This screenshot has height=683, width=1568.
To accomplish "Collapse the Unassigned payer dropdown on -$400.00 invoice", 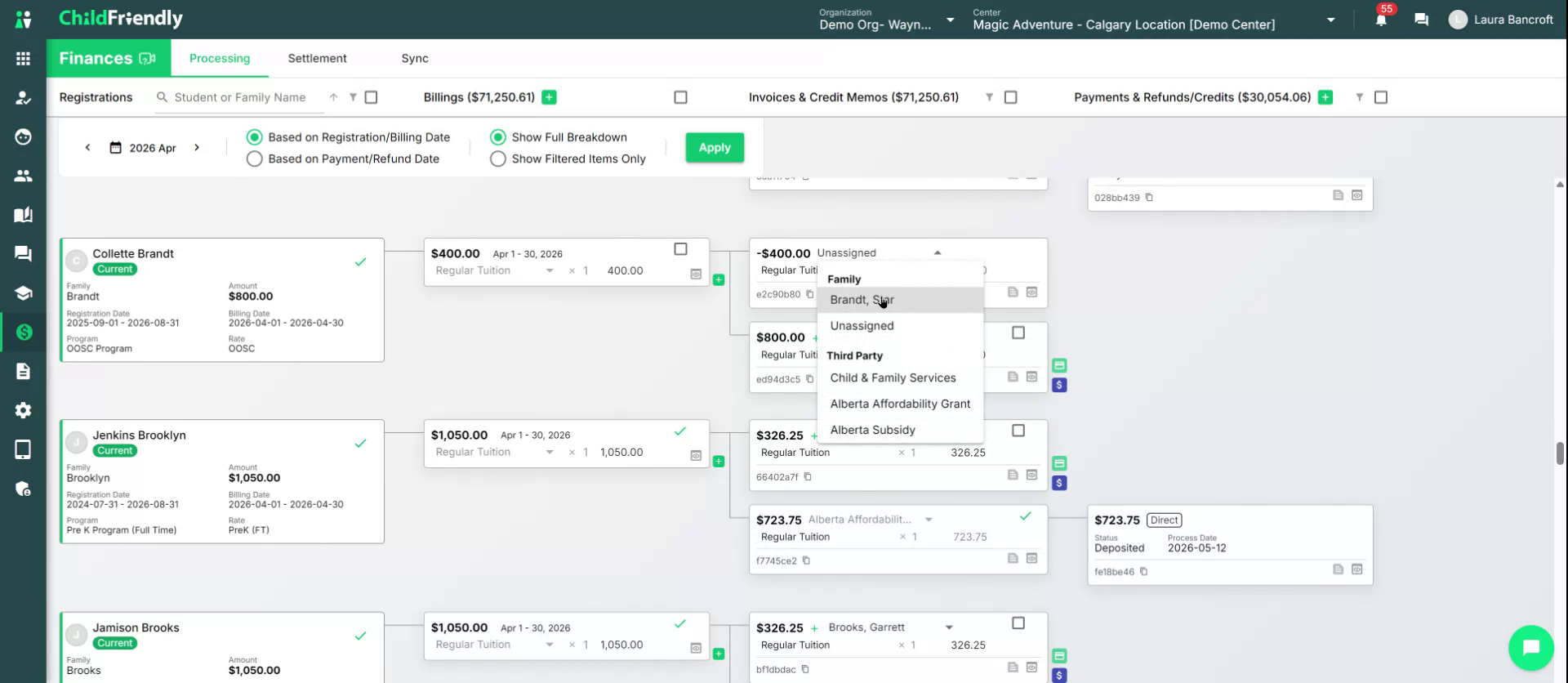I will pos(938,253).
